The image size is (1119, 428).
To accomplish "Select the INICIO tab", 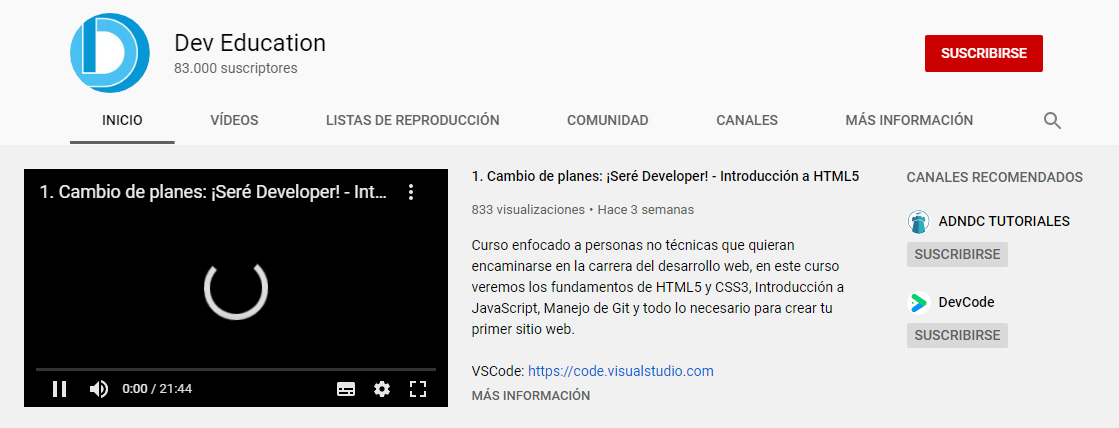I will click(x=122, y=121).
